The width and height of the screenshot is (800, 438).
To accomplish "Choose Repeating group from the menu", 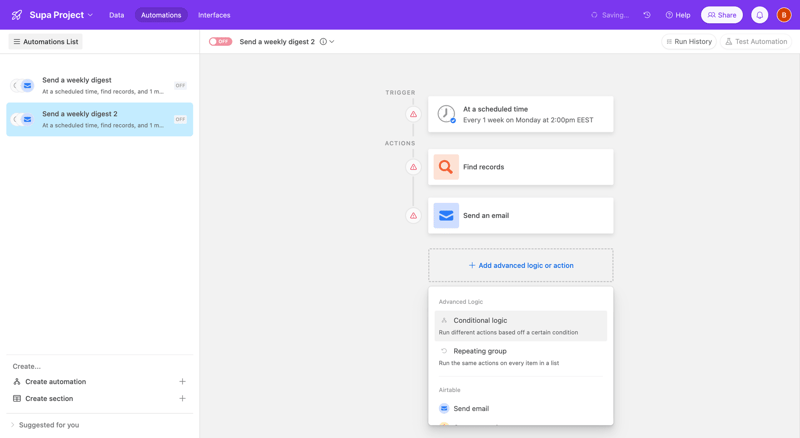I will pyautogui.click(x=520, y=356).
